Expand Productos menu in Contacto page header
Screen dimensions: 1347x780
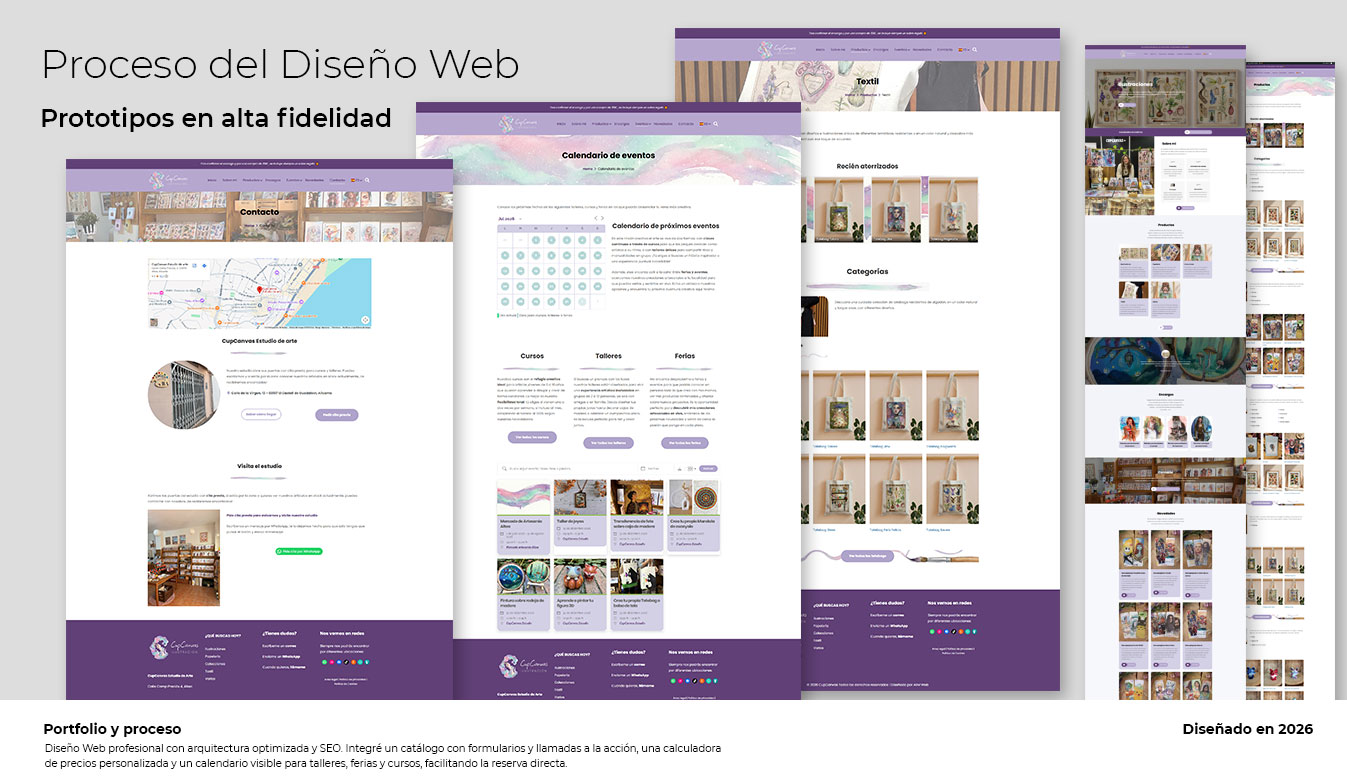252,180
